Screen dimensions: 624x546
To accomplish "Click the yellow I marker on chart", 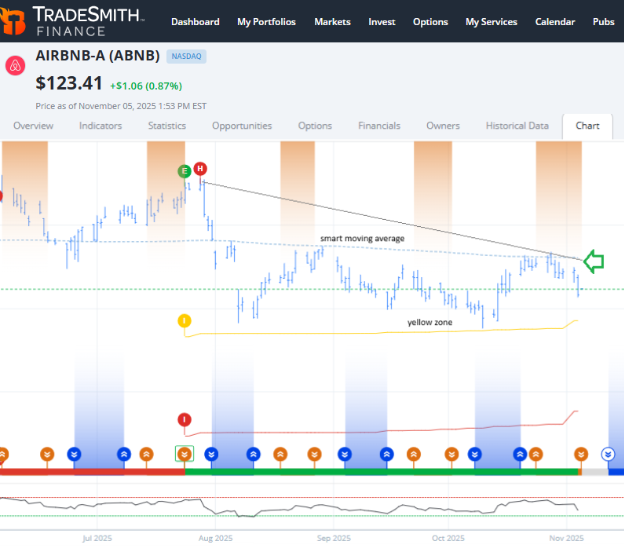I will (x=184, y=321).
